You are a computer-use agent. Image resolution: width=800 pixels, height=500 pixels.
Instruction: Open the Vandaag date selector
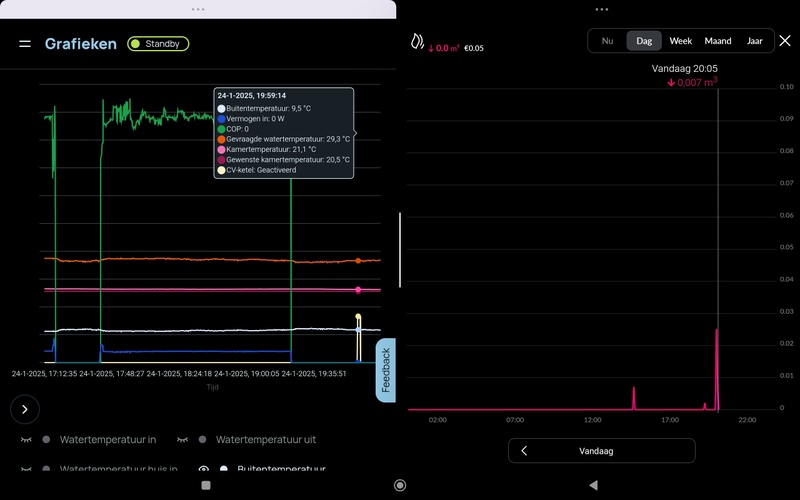[602, 451]
